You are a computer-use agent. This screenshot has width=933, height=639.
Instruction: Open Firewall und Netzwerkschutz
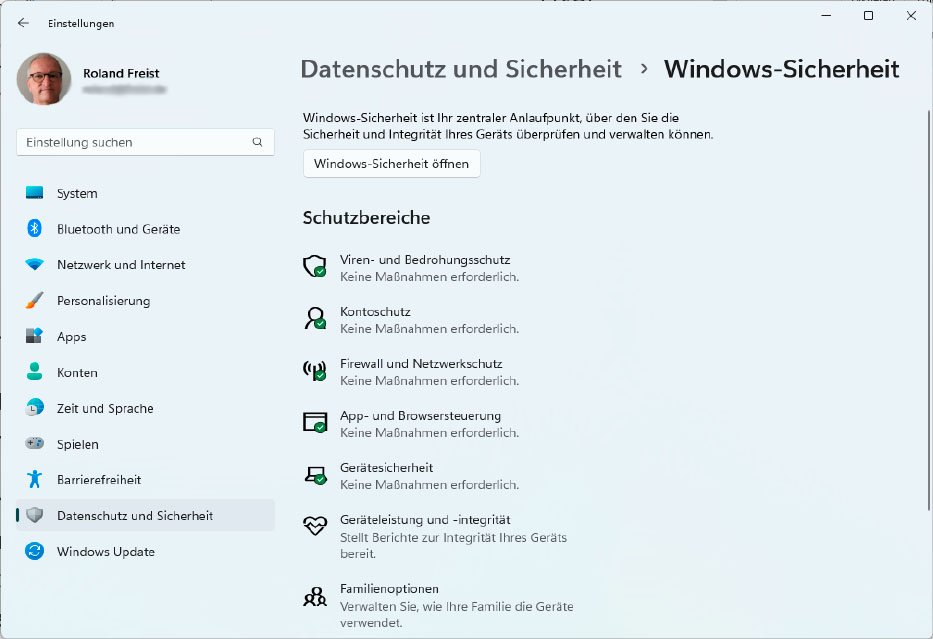[x=421, y=364]
